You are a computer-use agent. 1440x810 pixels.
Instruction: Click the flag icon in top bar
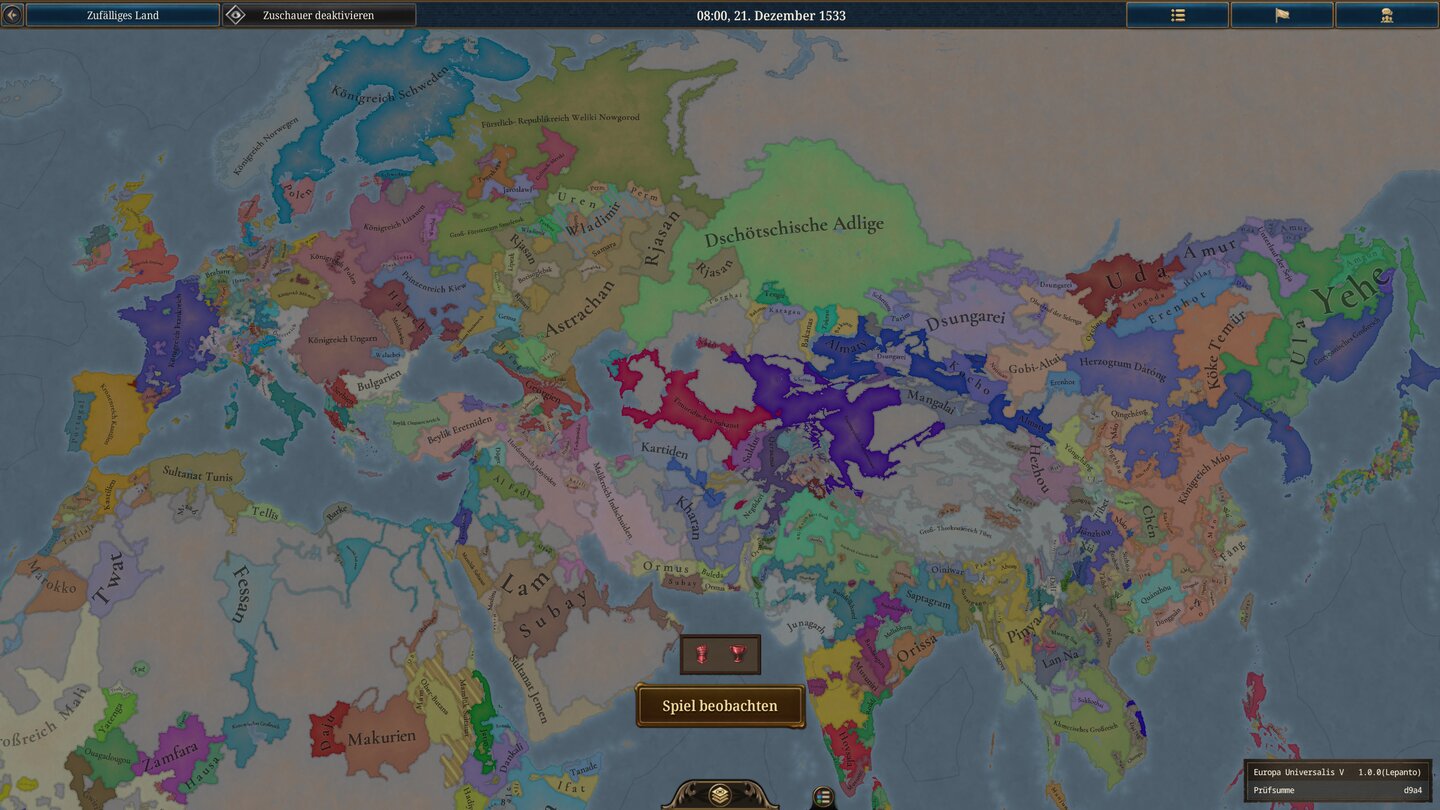pos(1282,15)
